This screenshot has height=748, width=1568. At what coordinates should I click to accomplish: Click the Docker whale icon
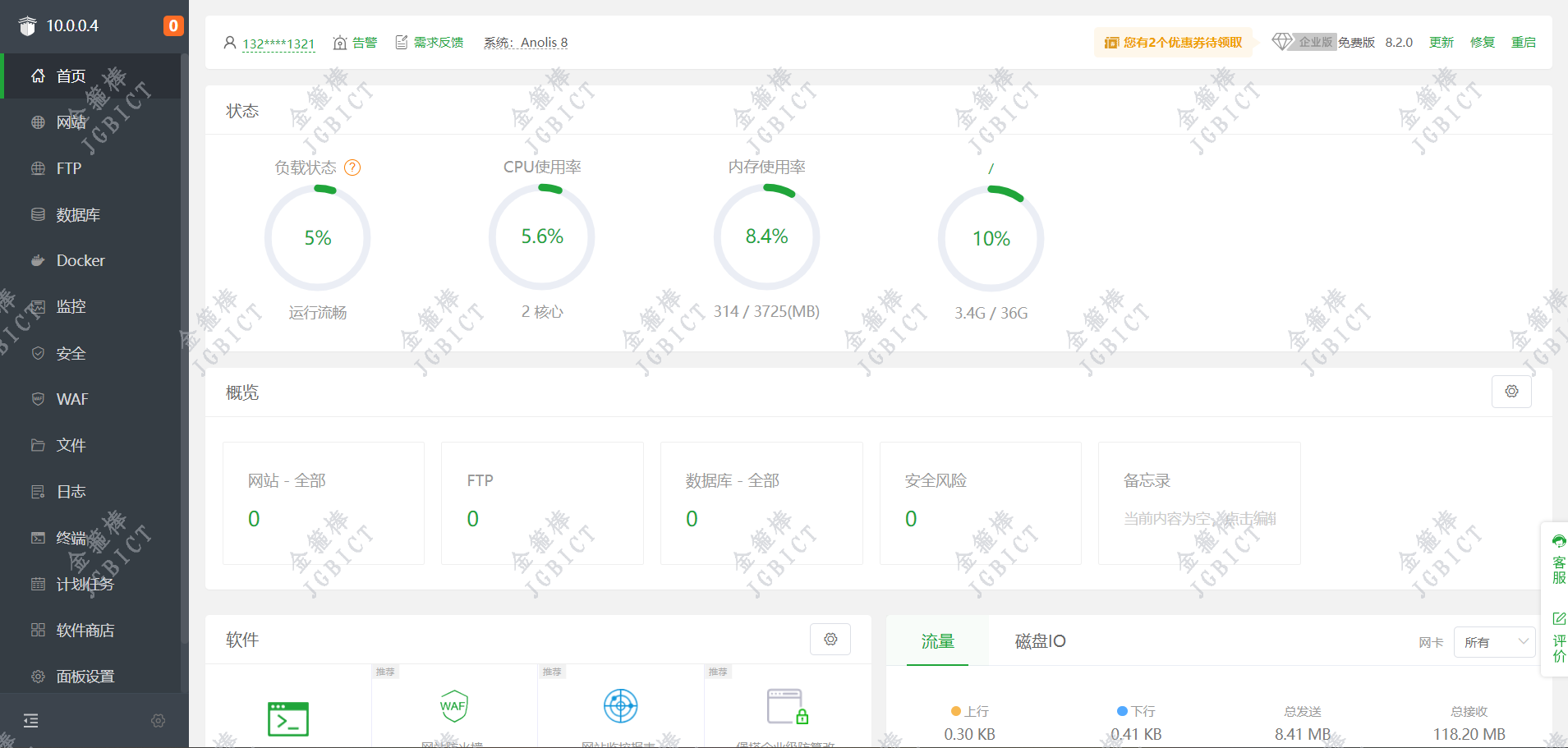point(38,260)
